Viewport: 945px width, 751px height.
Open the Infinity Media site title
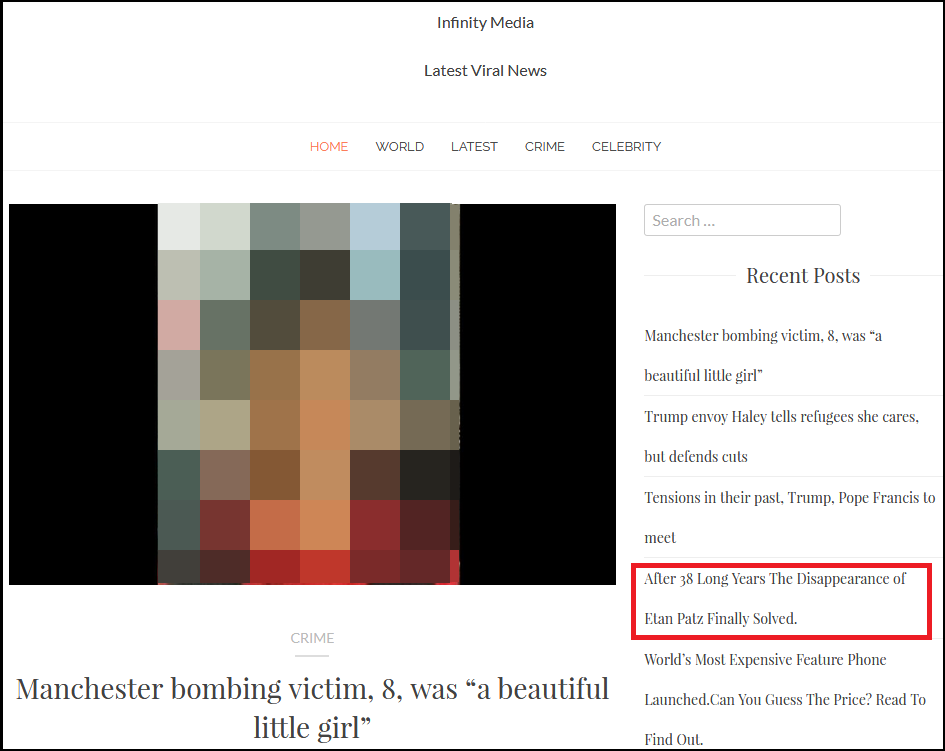tap(485, 22)
